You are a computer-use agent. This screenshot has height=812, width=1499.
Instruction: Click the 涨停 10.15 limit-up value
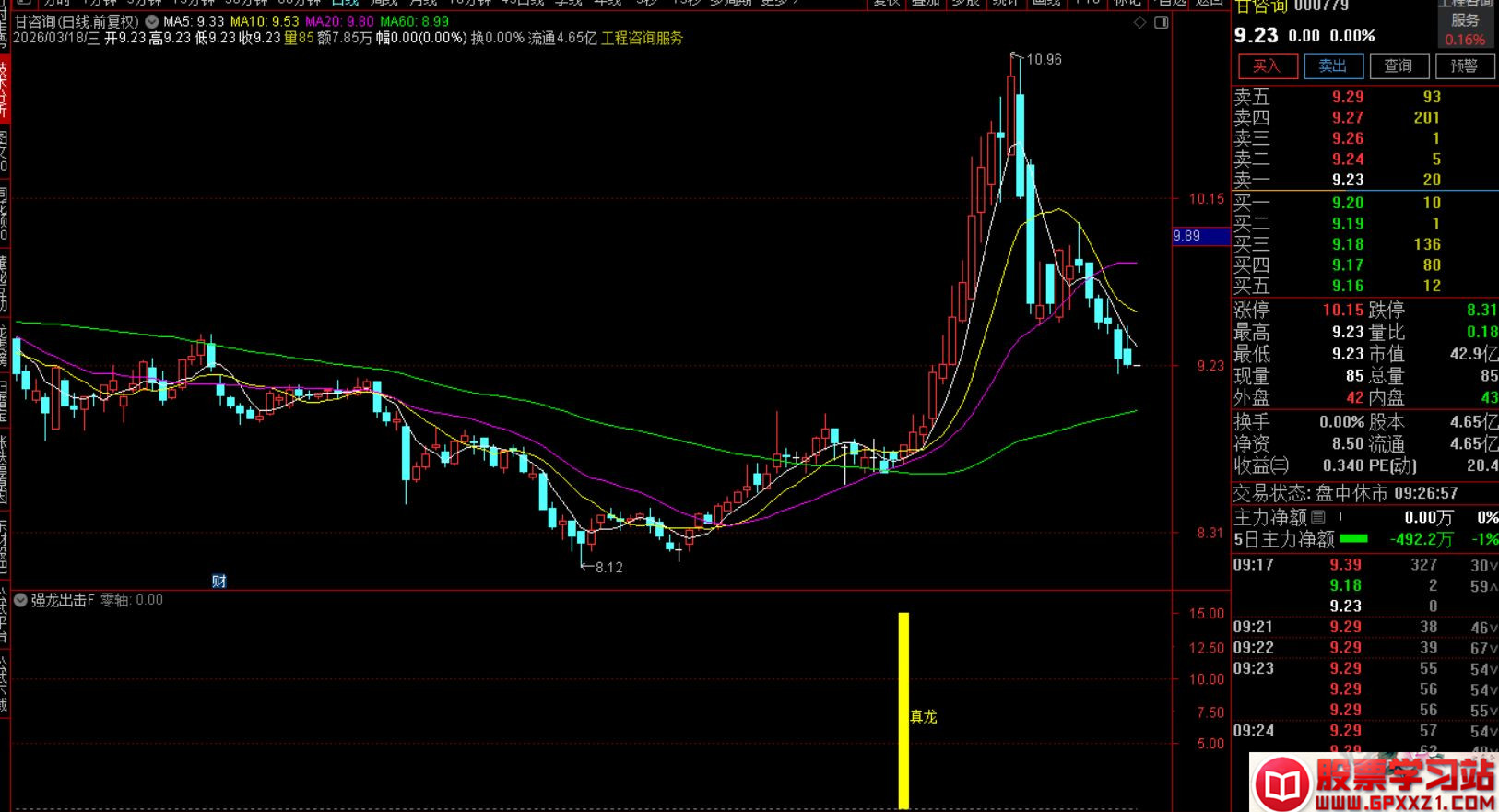[x=1343, y=310]
